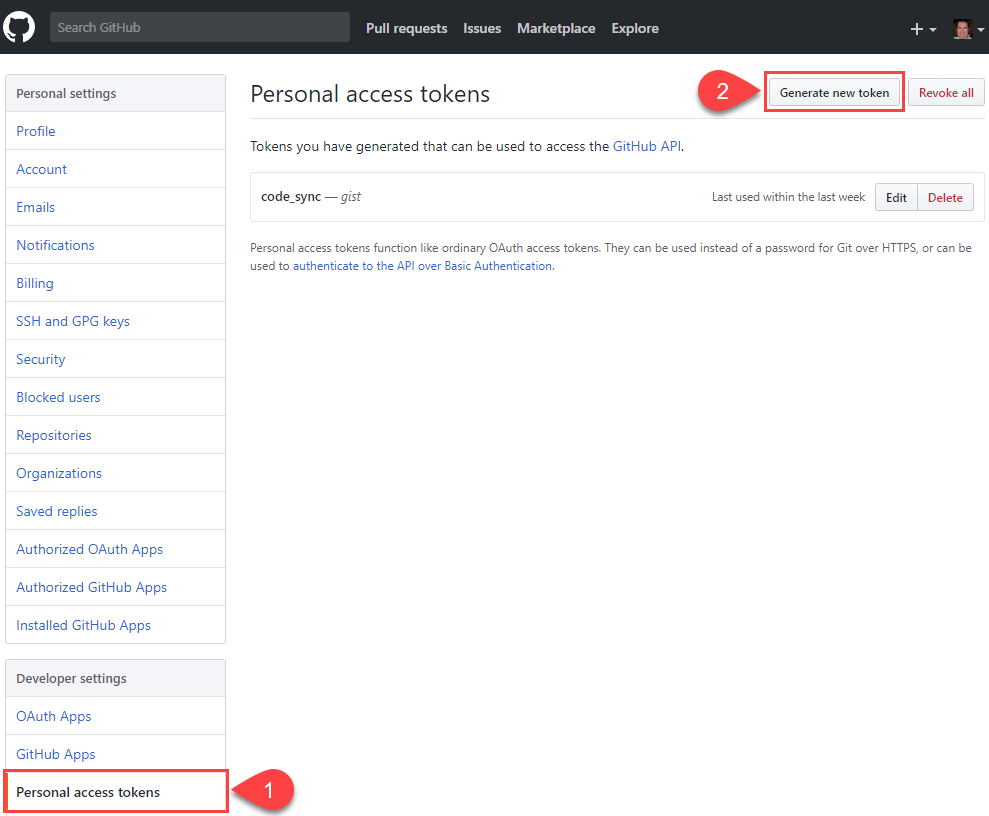Go to GitHub Apps developer settings
This screenshot has height=816, width=989.
115,754
